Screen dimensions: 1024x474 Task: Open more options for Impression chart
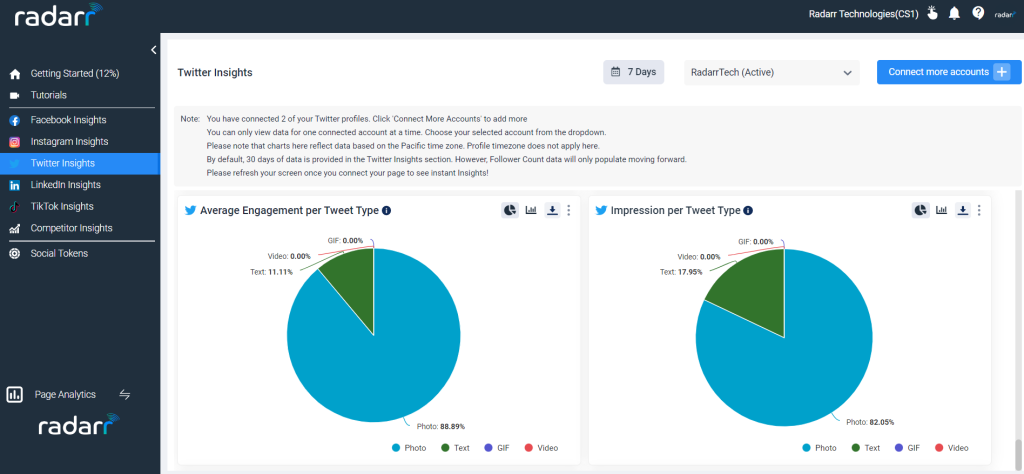pos(979,210)
